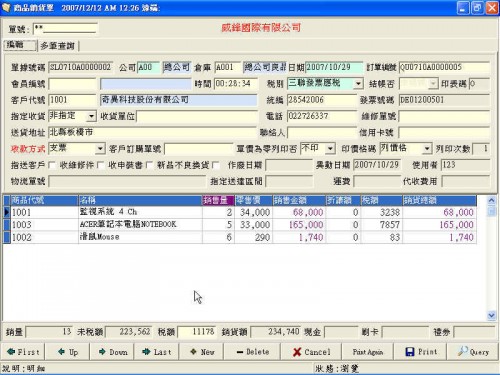
Task: Click the 單據號碼 field SL0710A0000002
Action: pyautogui.click(x=81, y=67)
